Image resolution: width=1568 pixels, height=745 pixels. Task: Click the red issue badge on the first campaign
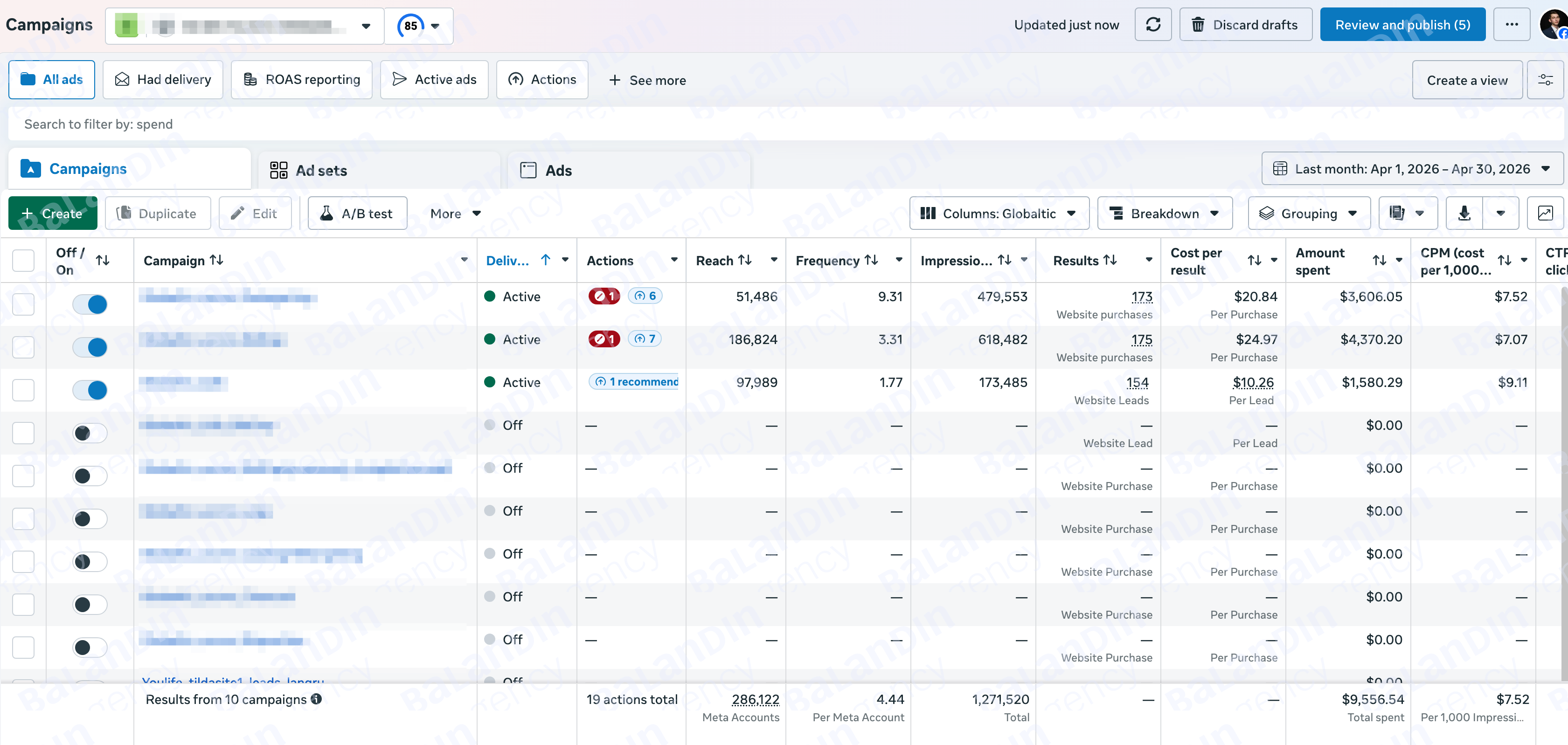click(604, 296)
